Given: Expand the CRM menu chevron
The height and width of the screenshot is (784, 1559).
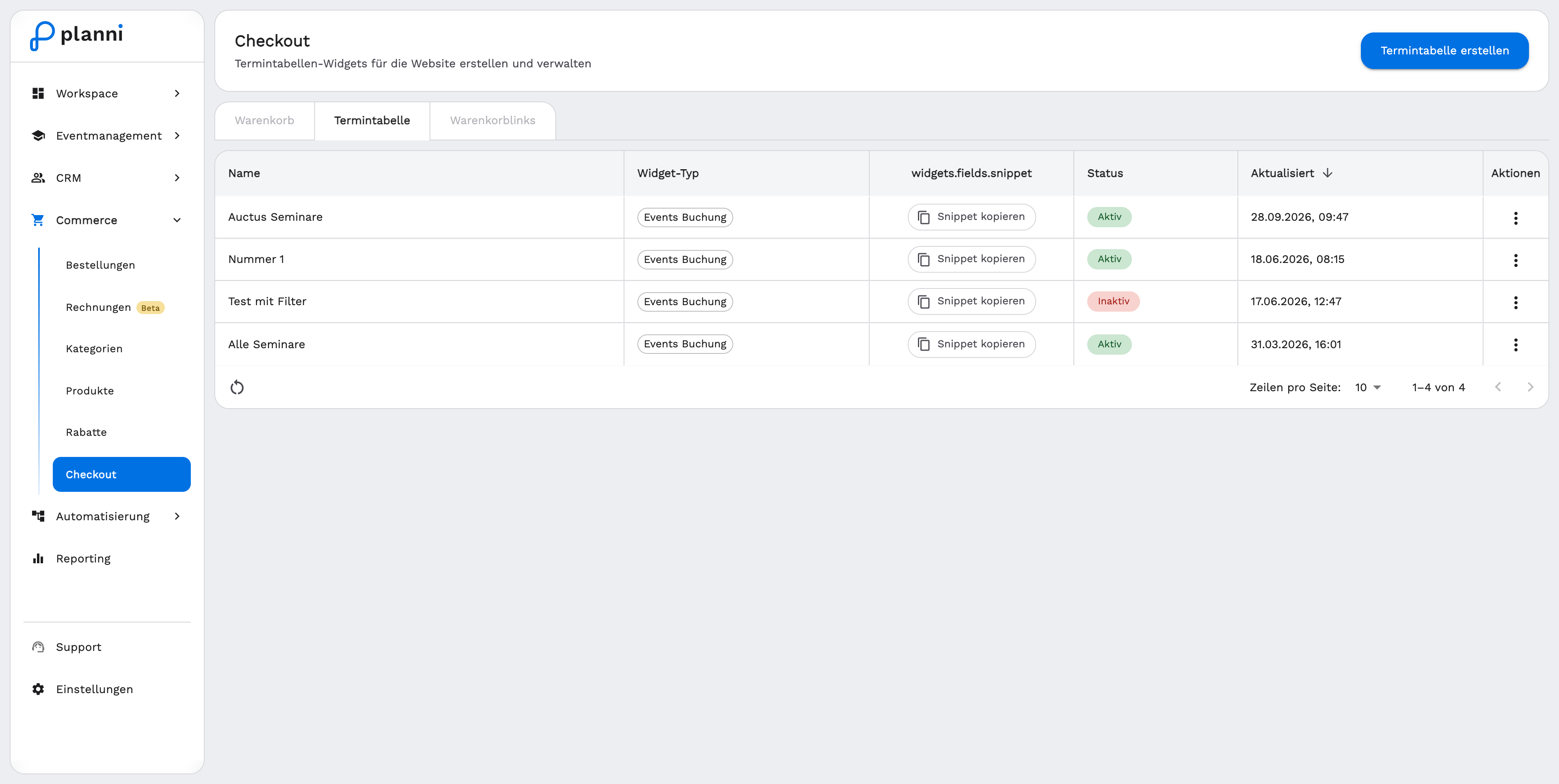Looking at the screenshot, I should (x=177, y=178).
